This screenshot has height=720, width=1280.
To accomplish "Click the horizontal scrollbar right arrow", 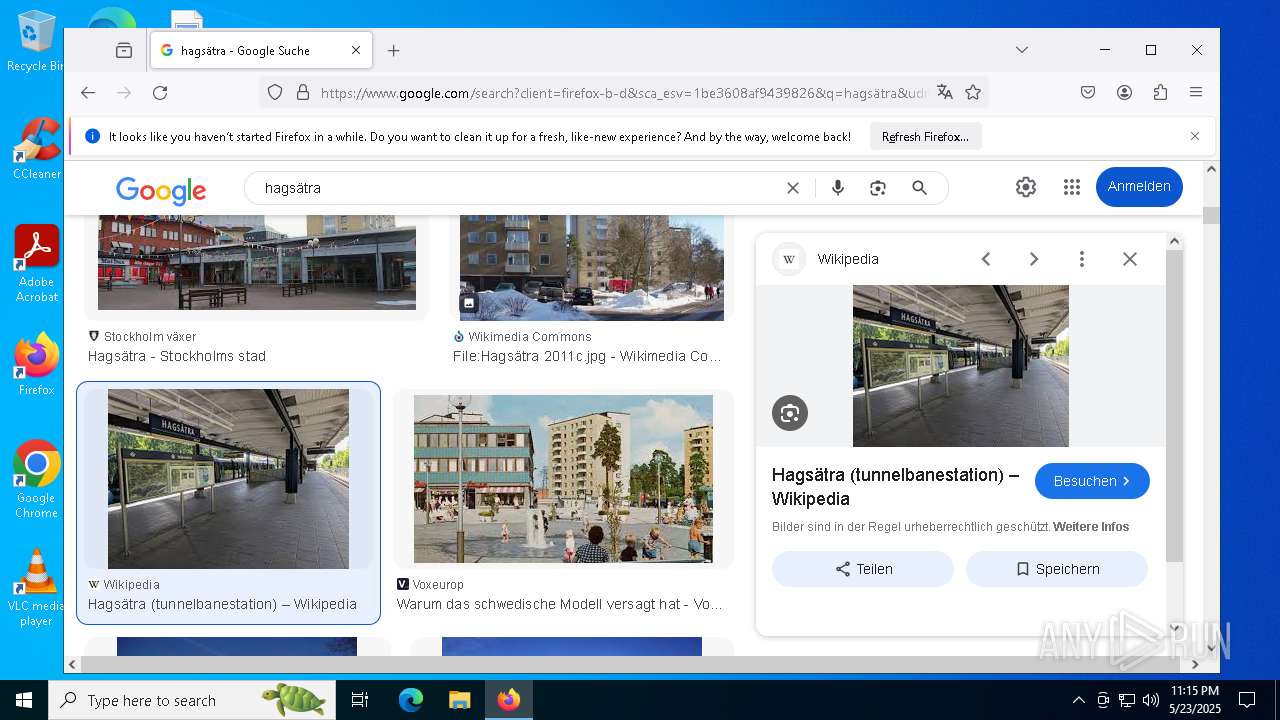I will pyautogui.click(x=1195, y=664).
